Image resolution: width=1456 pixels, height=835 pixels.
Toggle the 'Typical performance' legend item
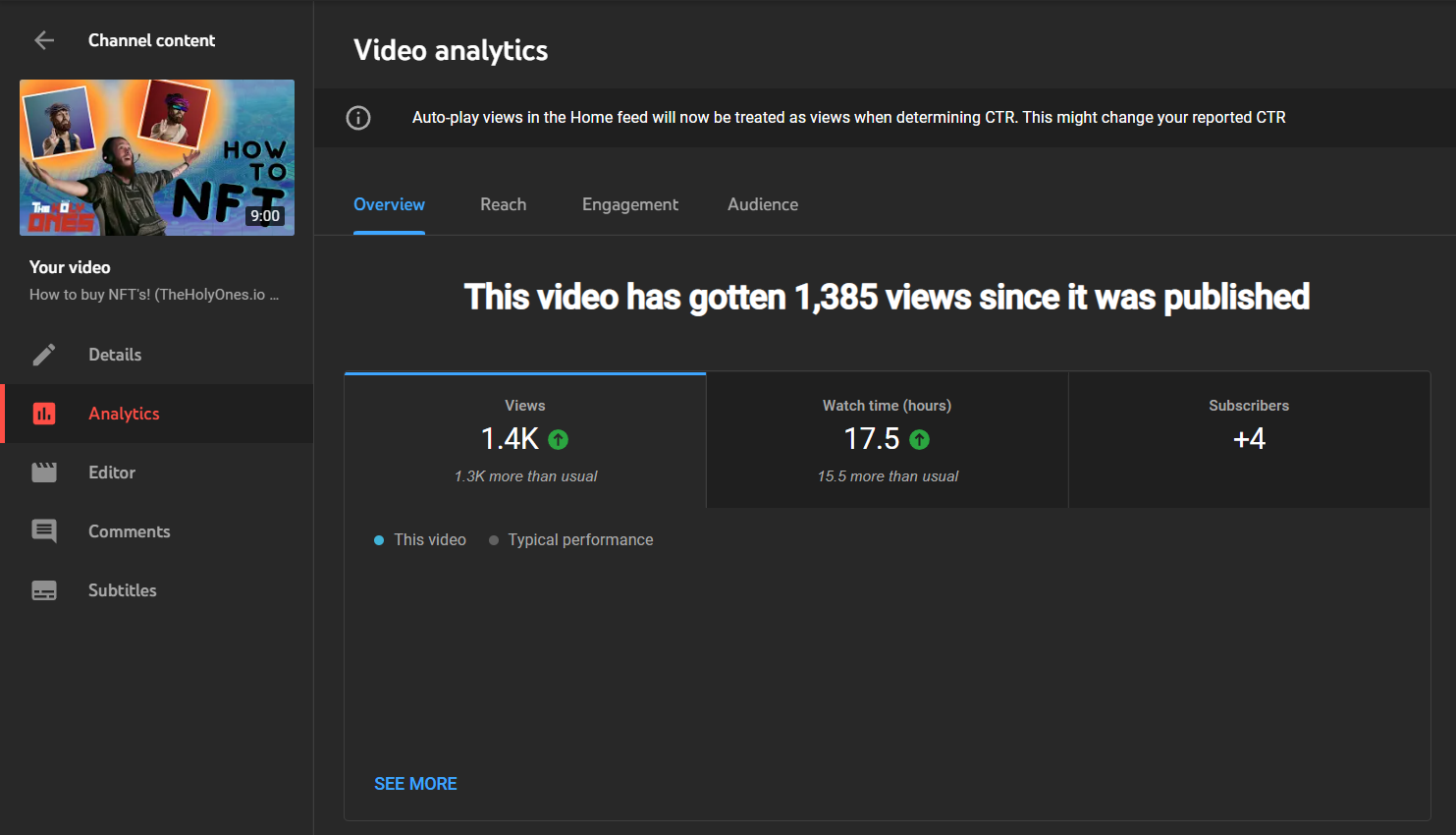(x=570, y=539)
